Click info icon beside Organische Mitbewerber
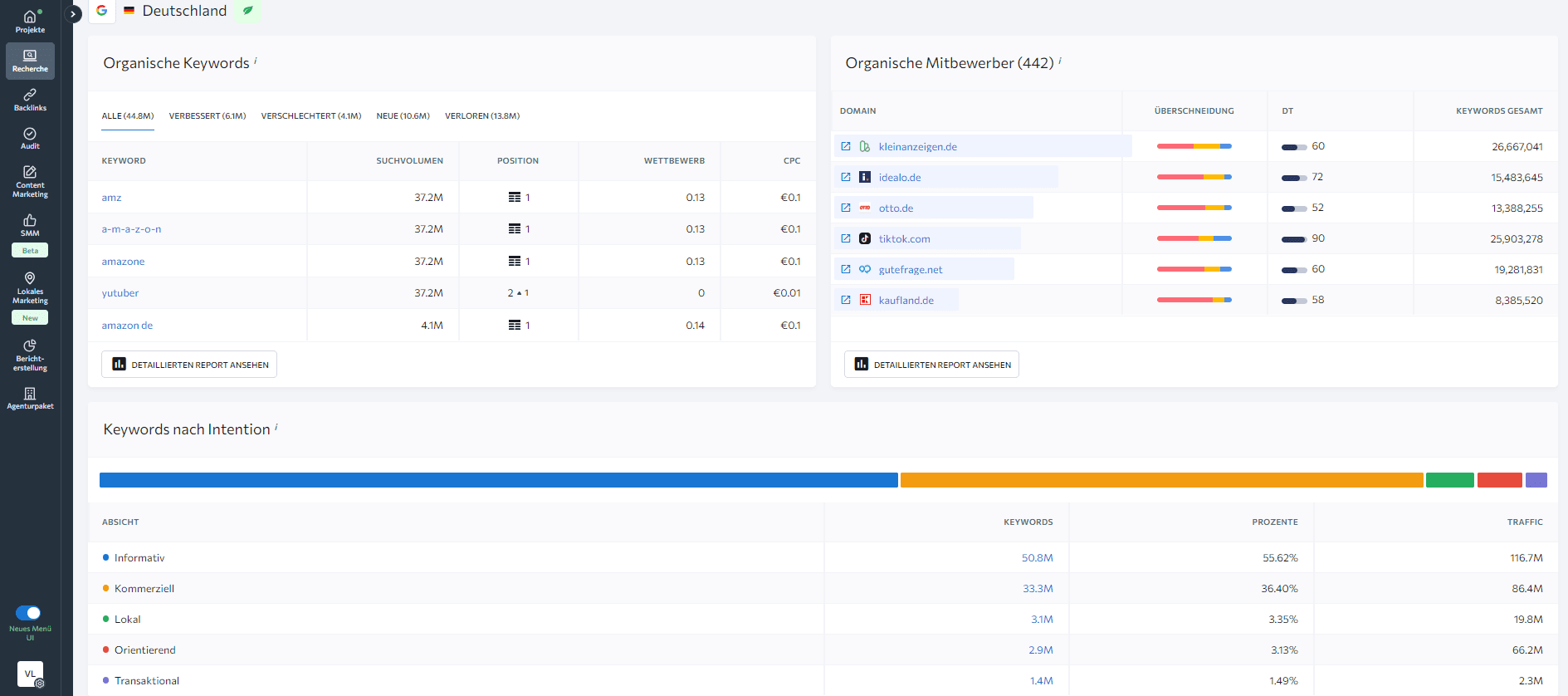This screenshot has height=696, width=1568. (1060, 60)
